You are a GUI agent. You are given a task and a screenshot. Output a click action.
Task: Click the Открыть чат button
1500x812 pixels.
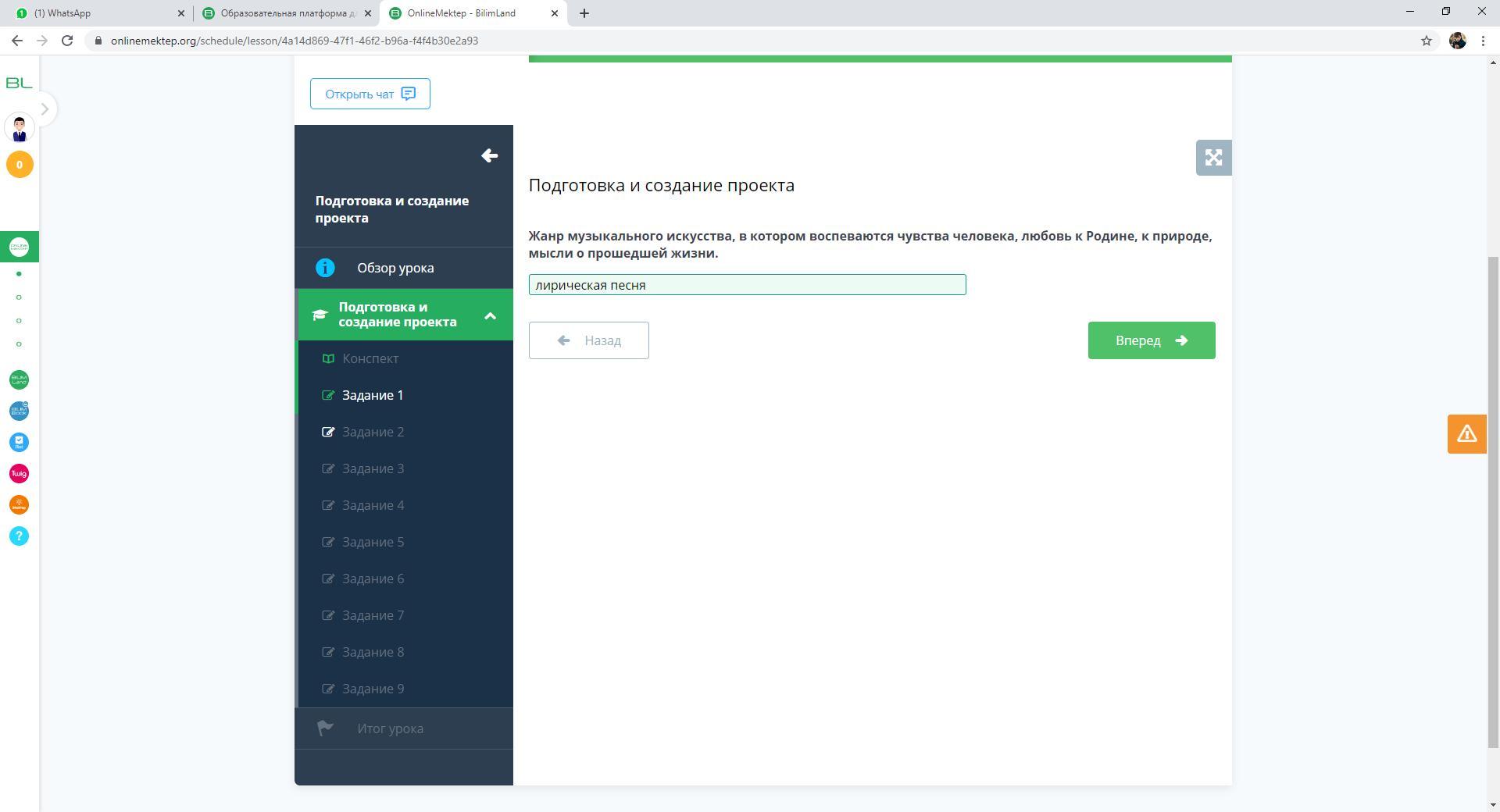click(x=370, y=94)
